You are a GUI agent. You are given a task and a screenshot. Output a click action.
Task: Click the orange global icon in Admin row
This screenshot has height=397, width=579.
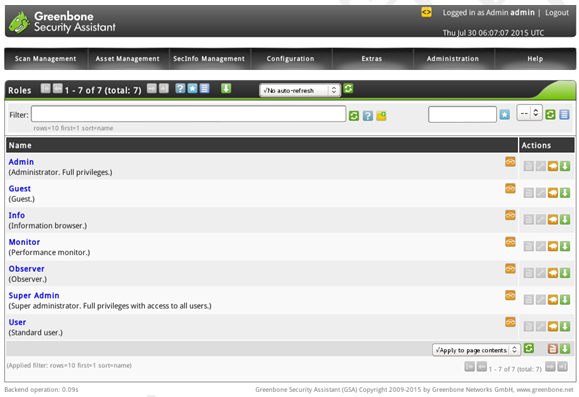pos(510,162)
